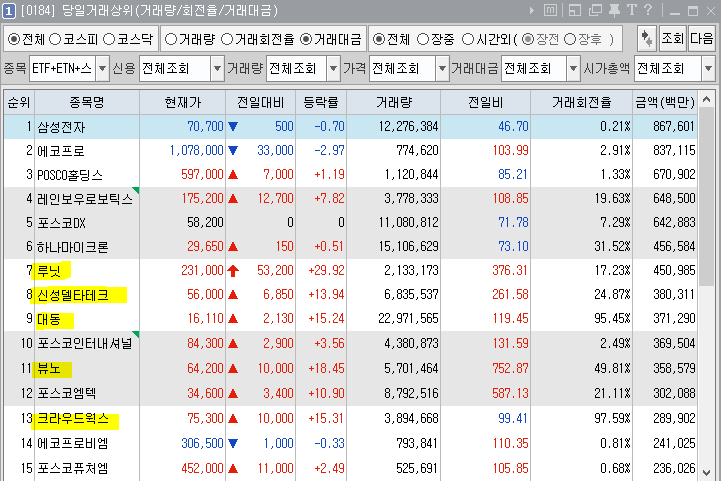Click the 거래량 column header

coord(394,102)
